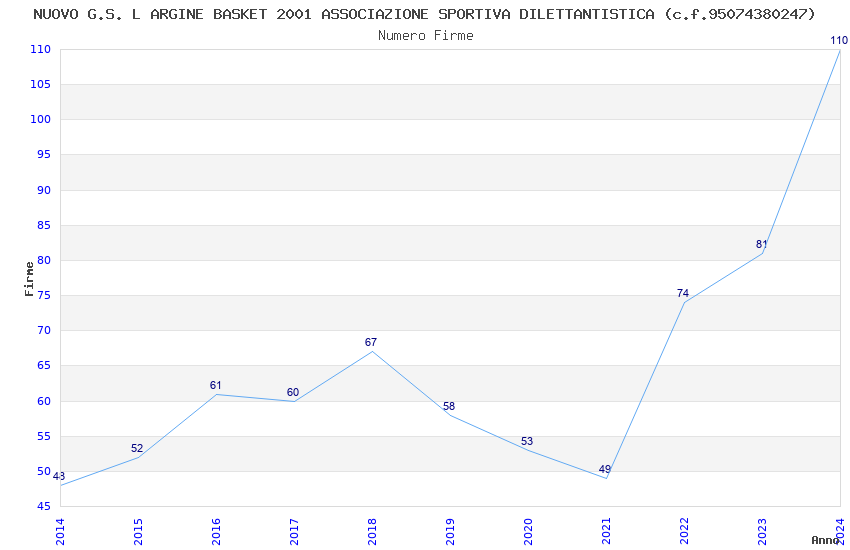Click the data label 60 for 2017
This screenshot has height=550, width=850.
pos(293,392)
